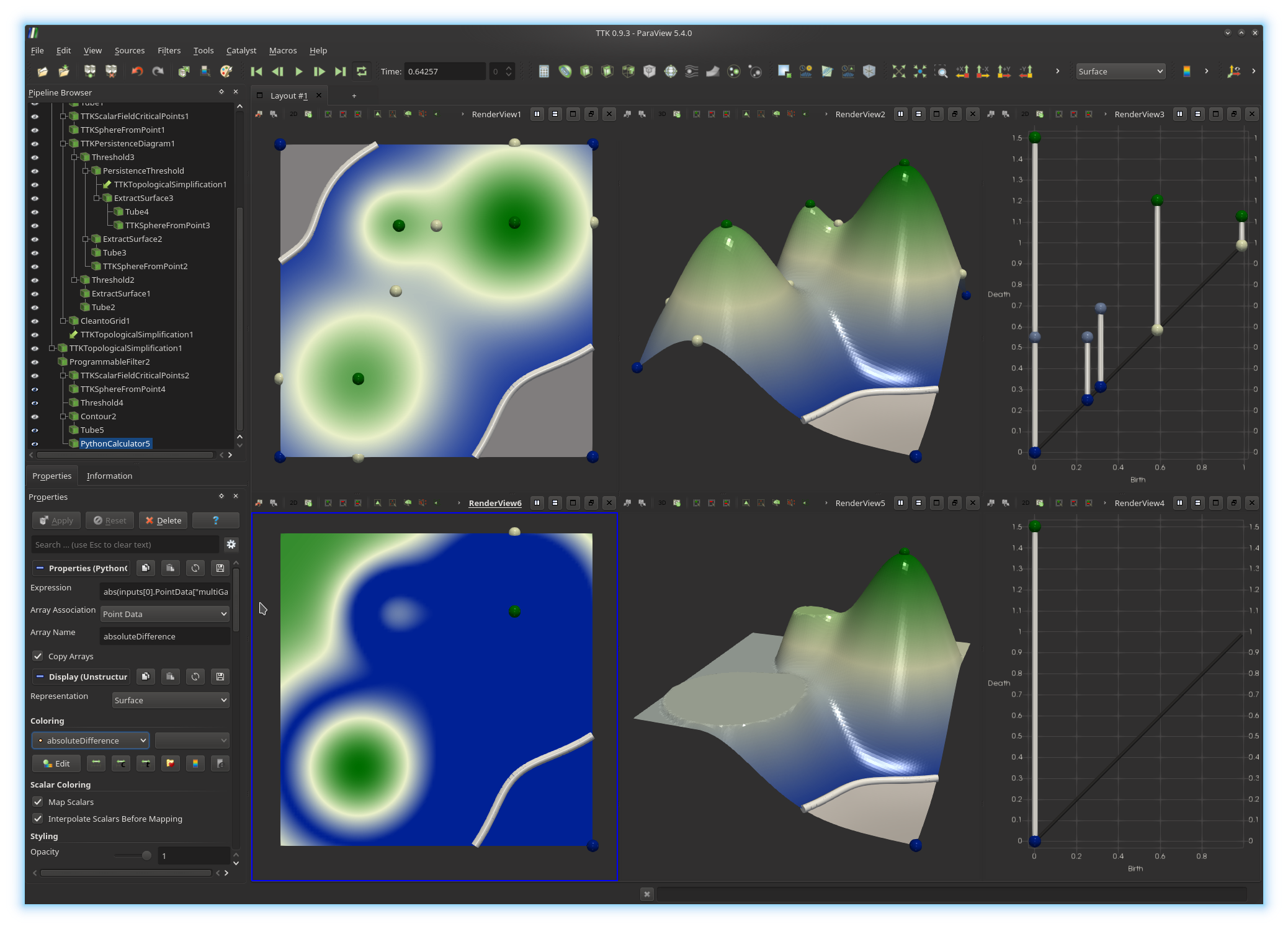Toggle the animation Loop button
Viewport: 1288px width, 929px height.
(x=362, y=71)
